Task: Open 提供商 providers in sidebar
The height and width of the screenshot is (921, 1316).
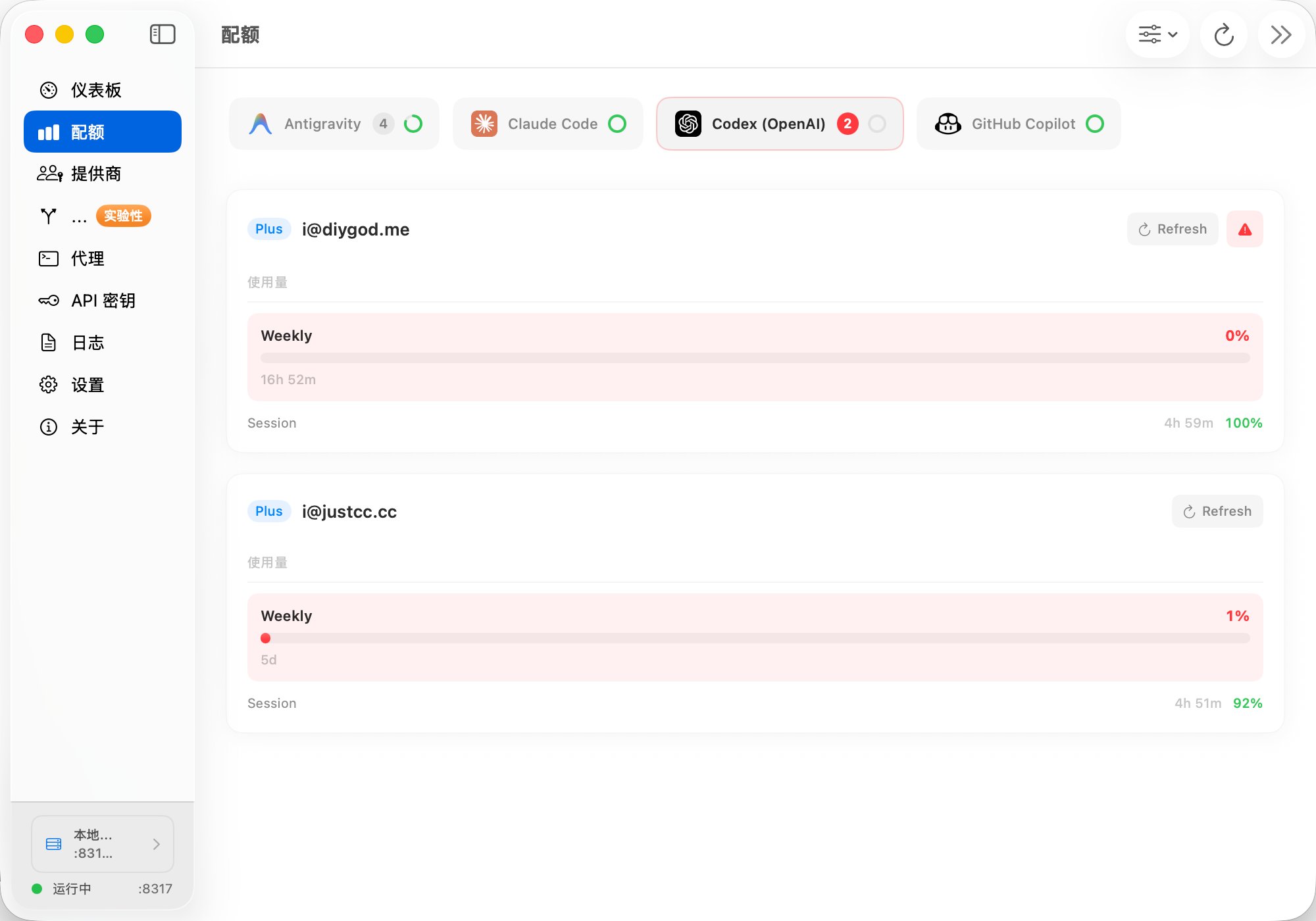Action: (96, 174)
